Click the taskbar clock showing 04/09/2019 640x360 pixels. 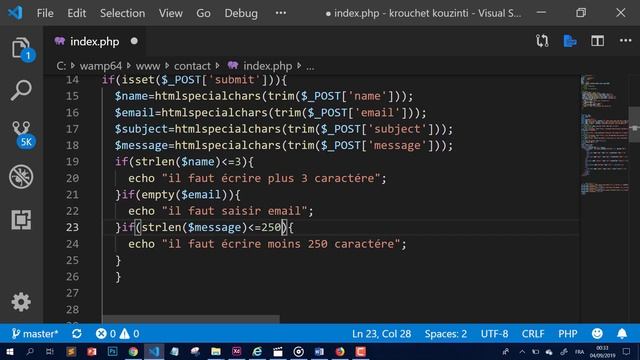click(602, 351)
